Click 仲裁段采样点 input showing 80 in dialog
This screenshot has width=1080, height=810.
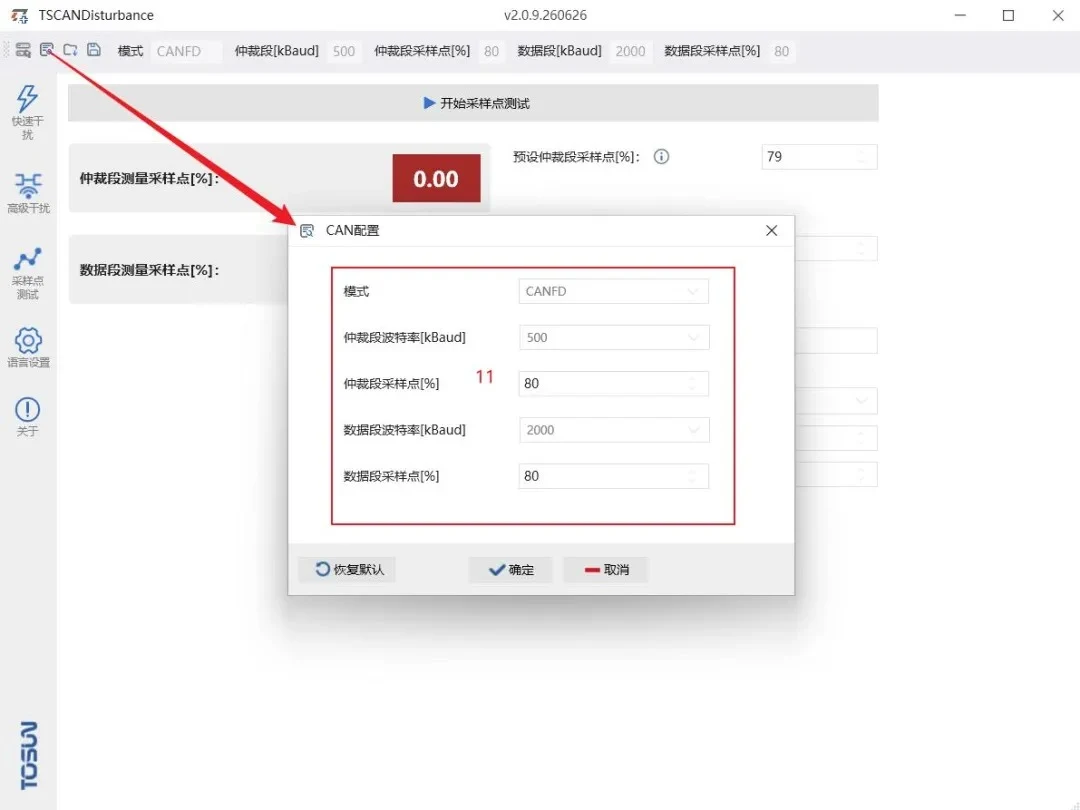point(614,384)
